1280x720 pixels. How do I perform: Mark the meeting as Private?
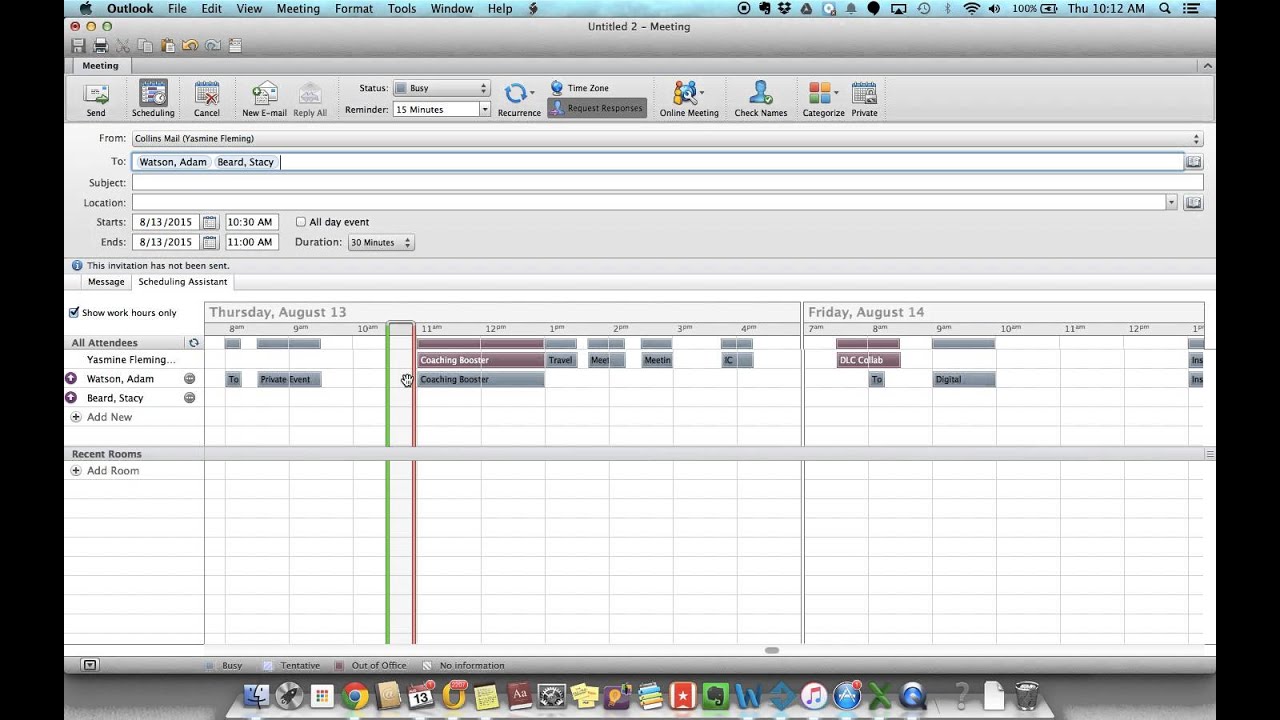(864, 99)
